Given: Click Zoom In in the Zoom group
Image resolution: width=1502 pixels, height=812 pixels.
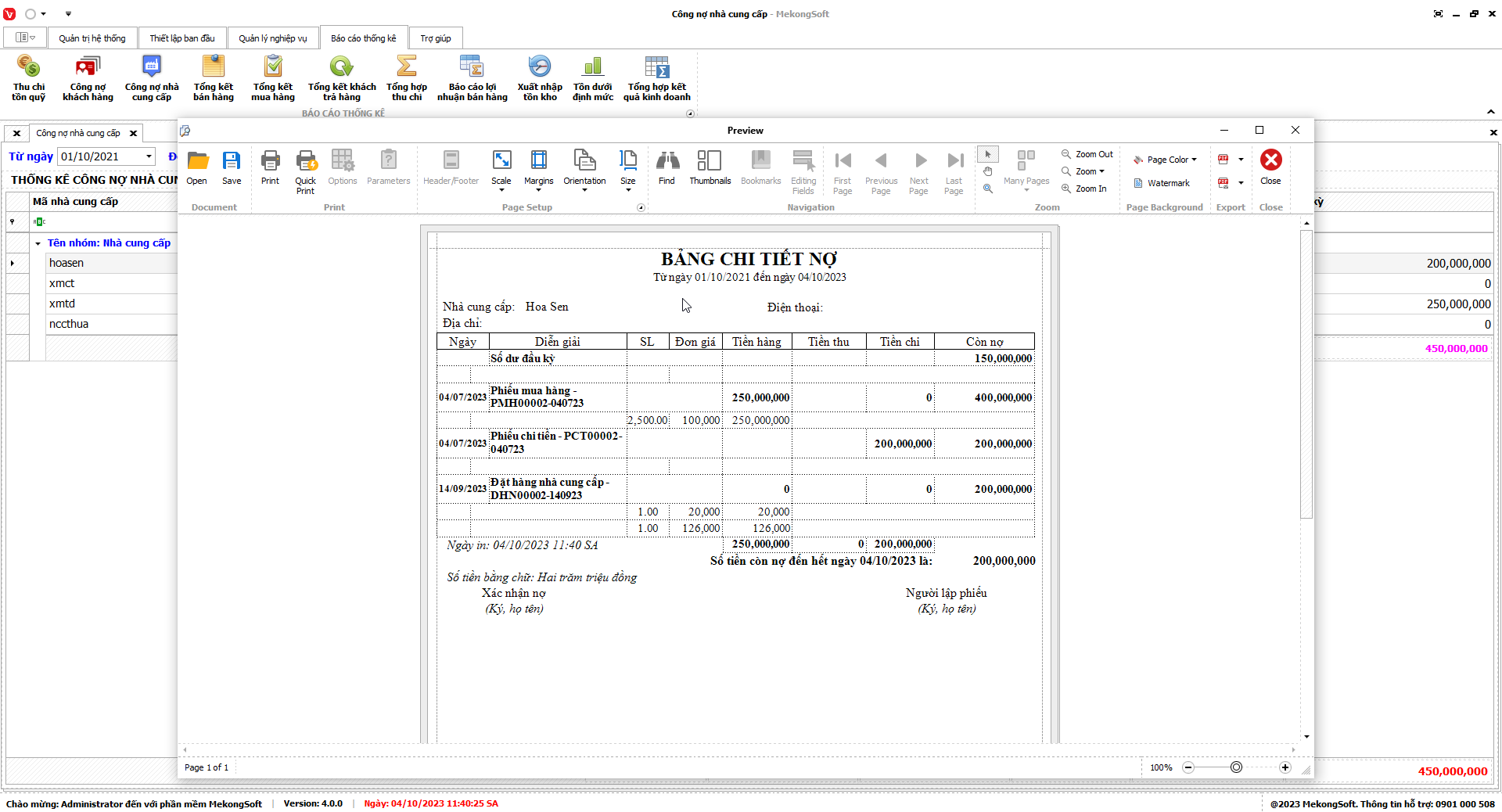Looking at the screenshot, I should coord(1084,189).
